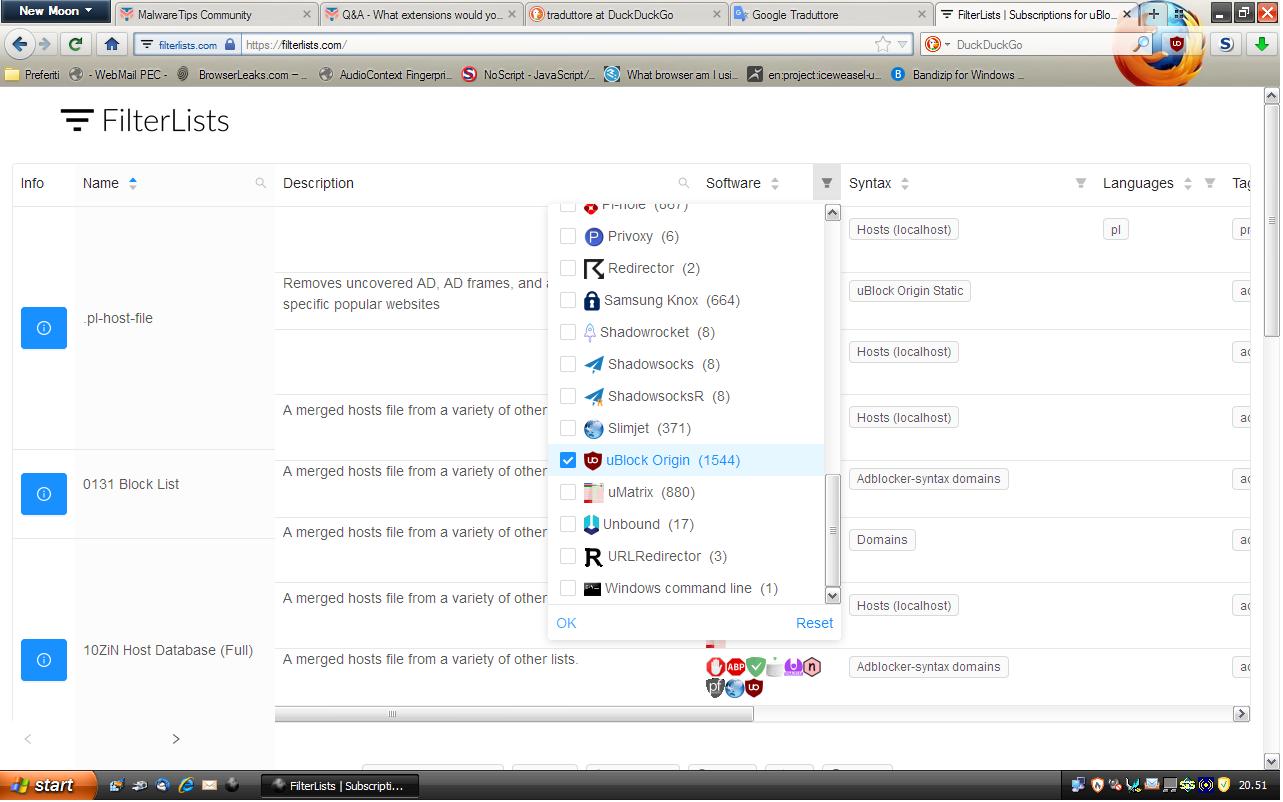The height and width of the screenshot is (802, 1283).
Task: Switch to the Google Traduttore tab
Action: pyautogui.click(x=829, y=15)
